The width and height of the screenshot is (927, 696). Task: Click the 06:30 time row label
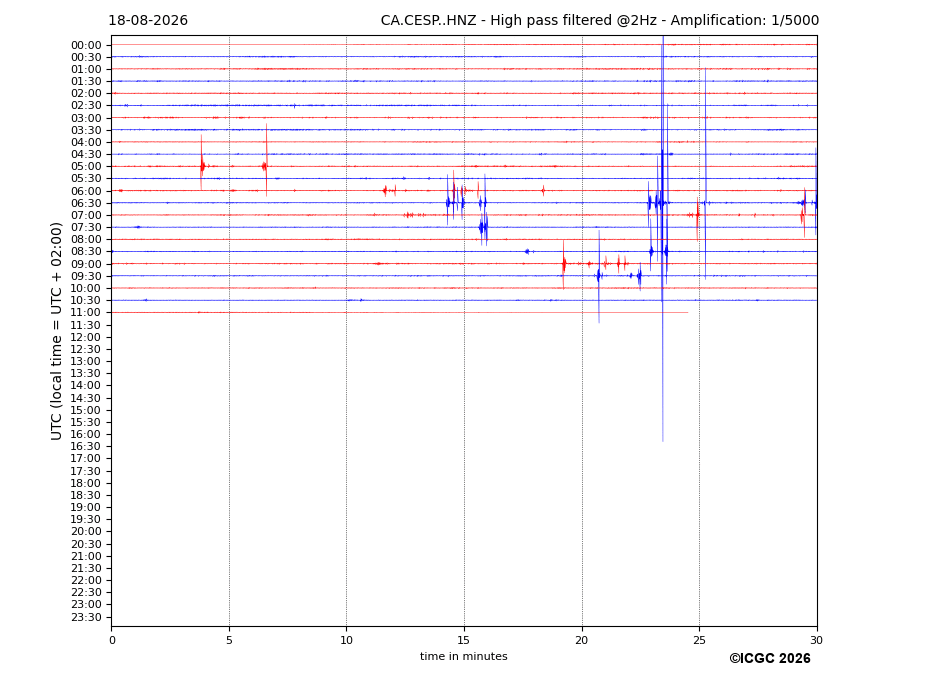point(86,203)
